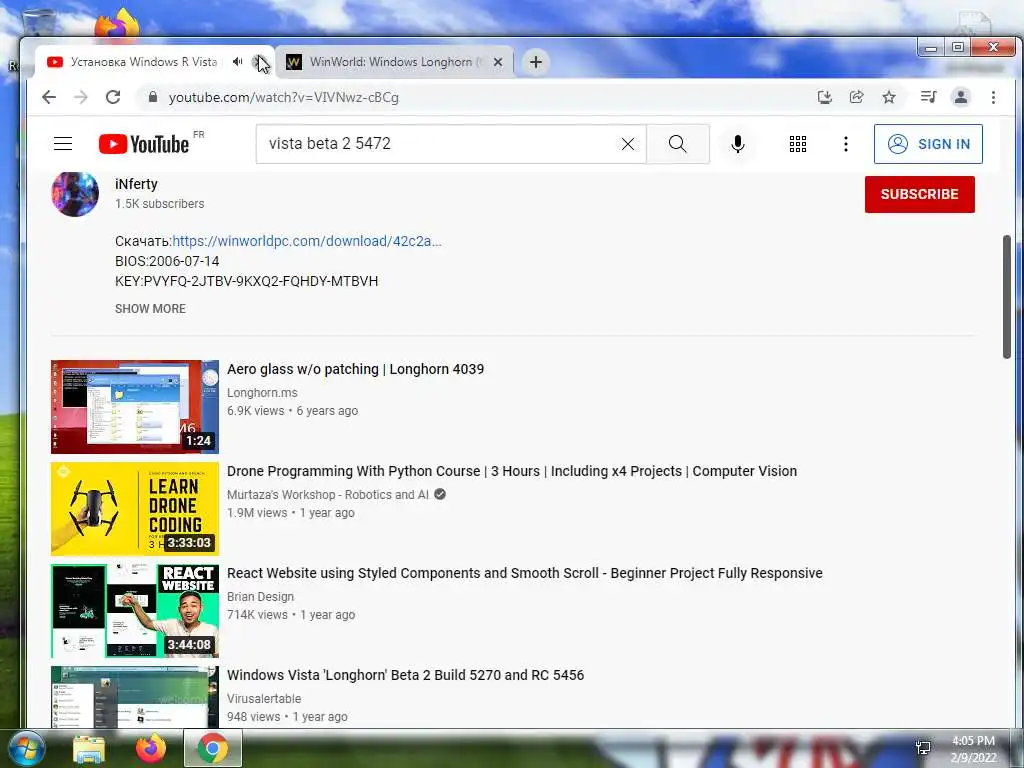
Task: Bookmark this page with the star icon
Action: [x=889, y=97]
